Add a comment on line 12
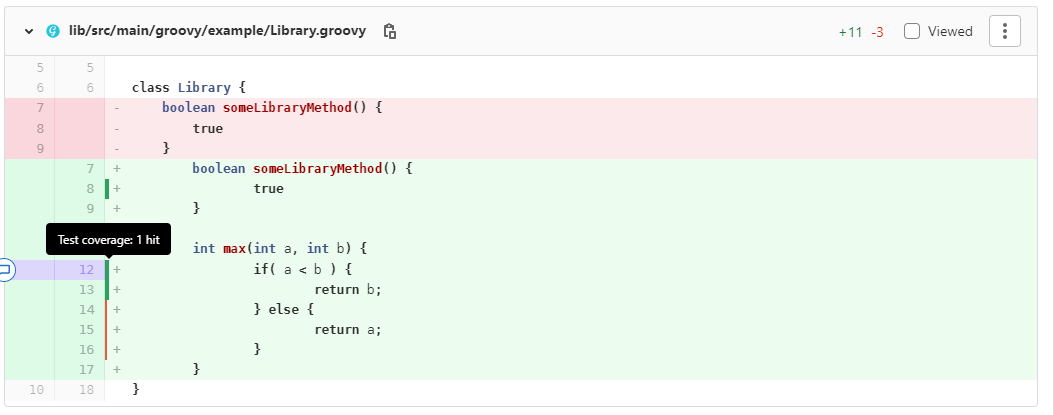Image resolution: width=1054 pixels, height=415 pixels. [5, 270]
